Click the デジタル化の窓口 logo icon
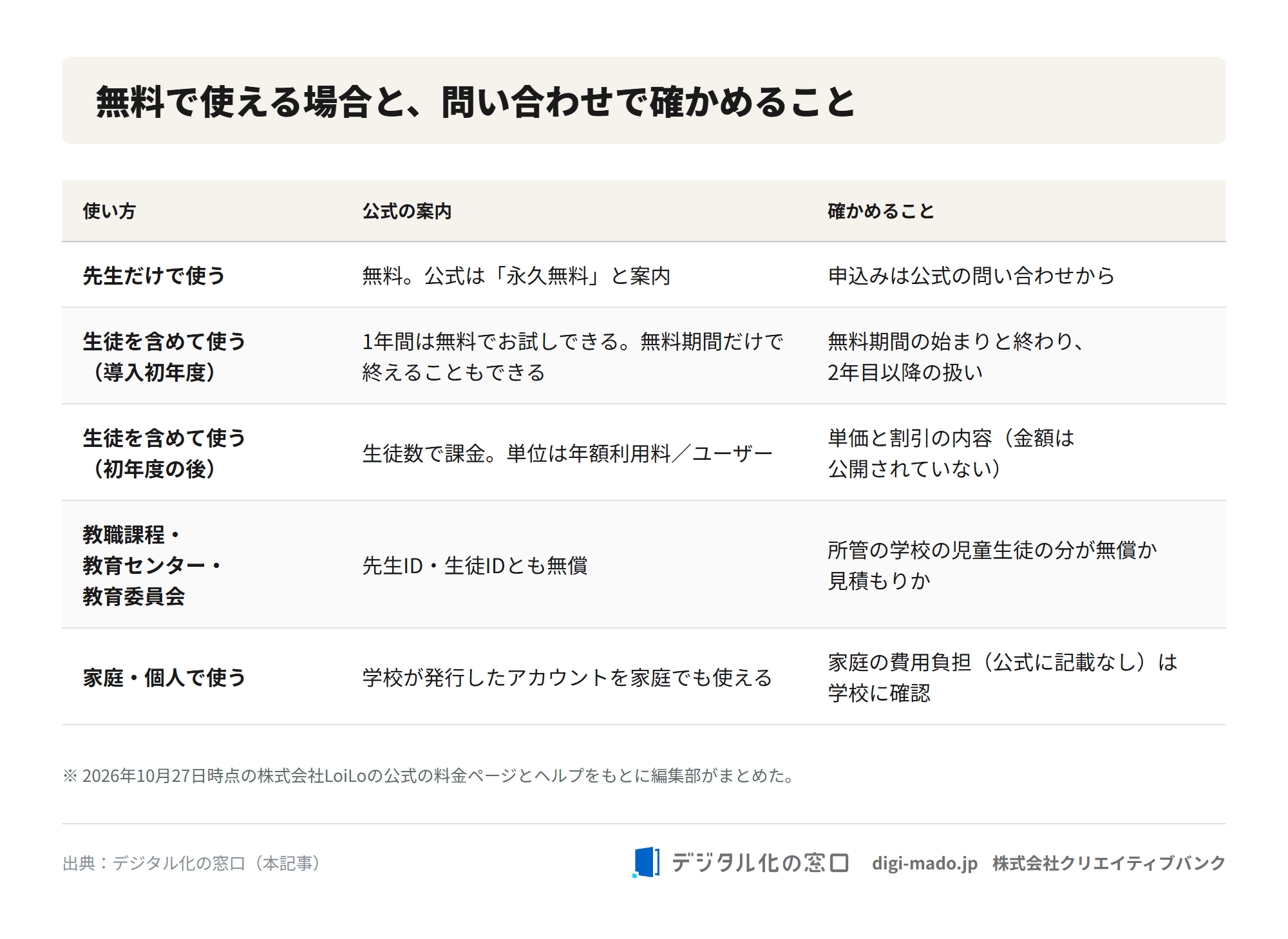Viewport: 1288px width, 939px height. point(646,862)
